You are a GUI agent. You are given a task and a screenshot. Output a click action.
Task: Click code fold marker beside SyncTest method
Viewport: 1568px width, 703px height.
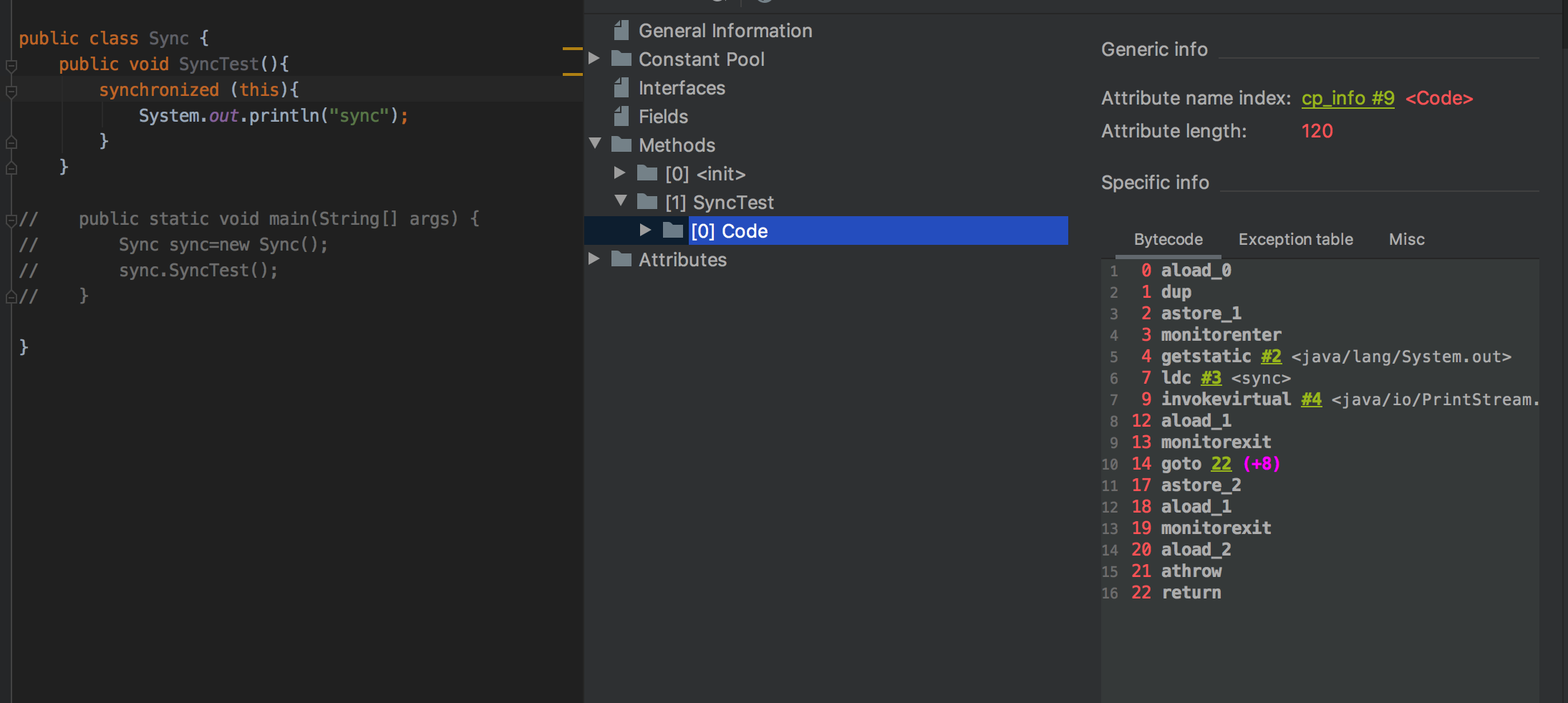11,66
